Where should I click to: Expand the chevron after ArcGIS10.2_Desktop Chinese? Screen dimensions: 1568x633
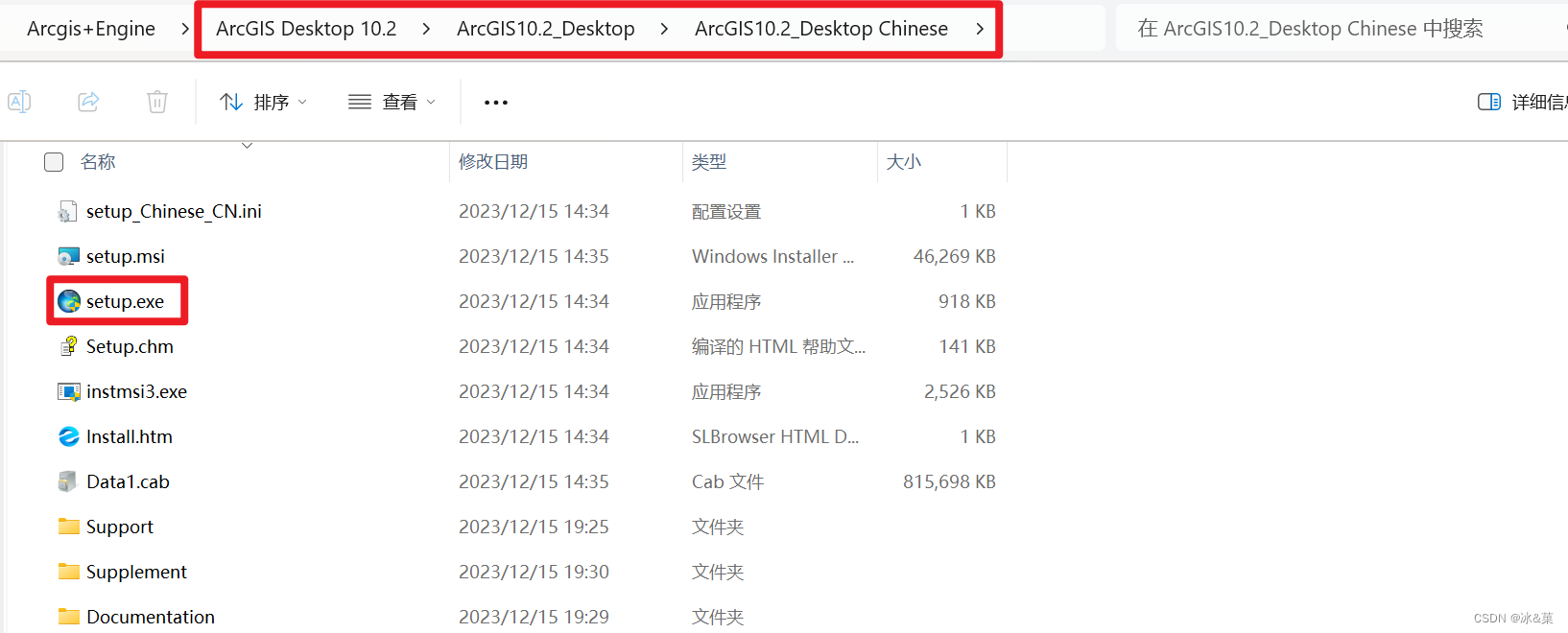pos(979,29)
